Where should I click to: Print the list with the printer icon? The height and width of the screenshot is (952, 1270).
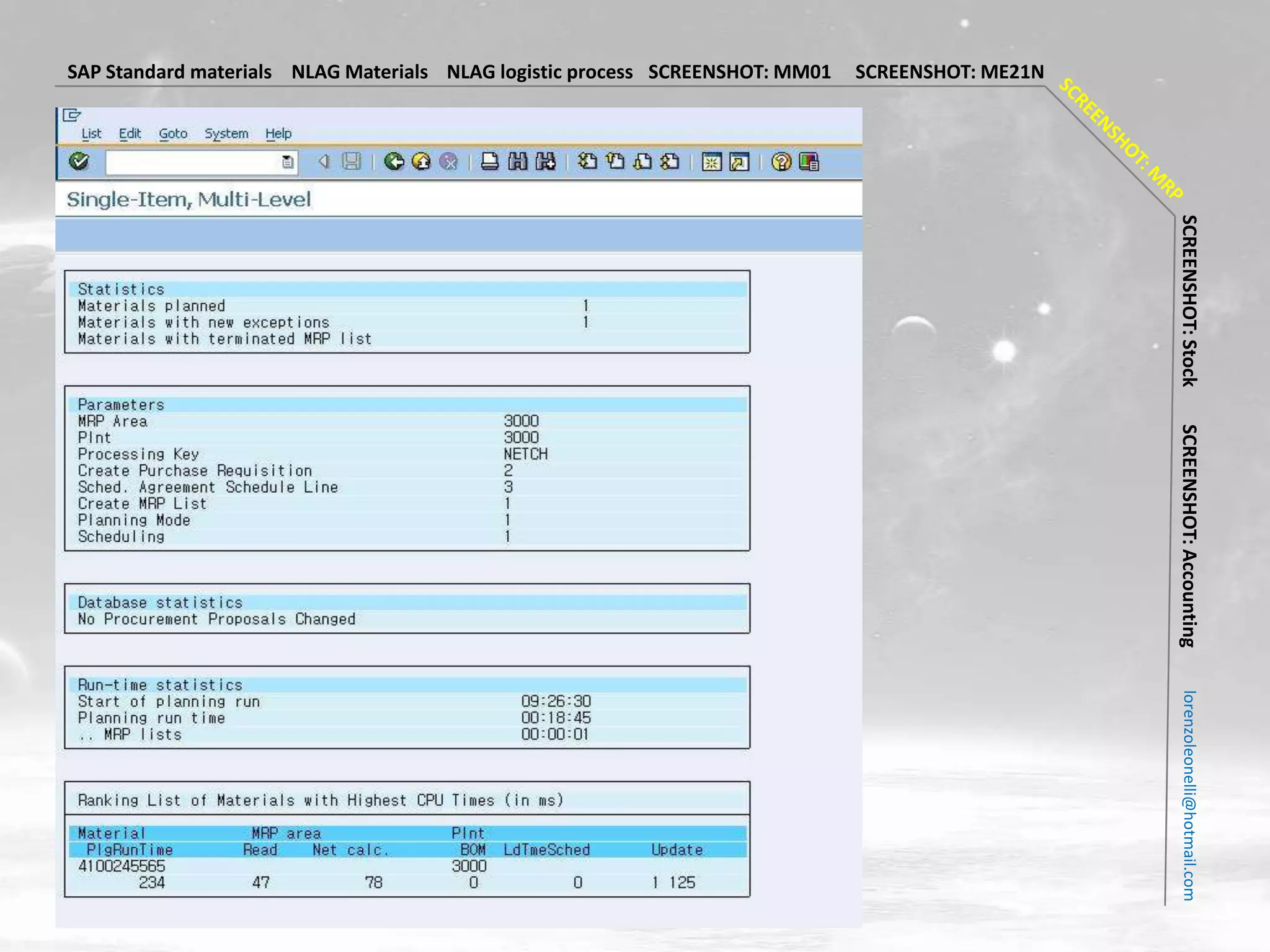pos(490,162)
